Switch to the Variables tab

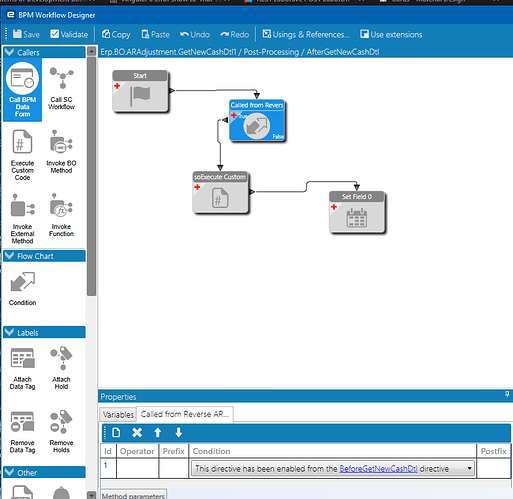pyautogui.click(x=118, y=415)
